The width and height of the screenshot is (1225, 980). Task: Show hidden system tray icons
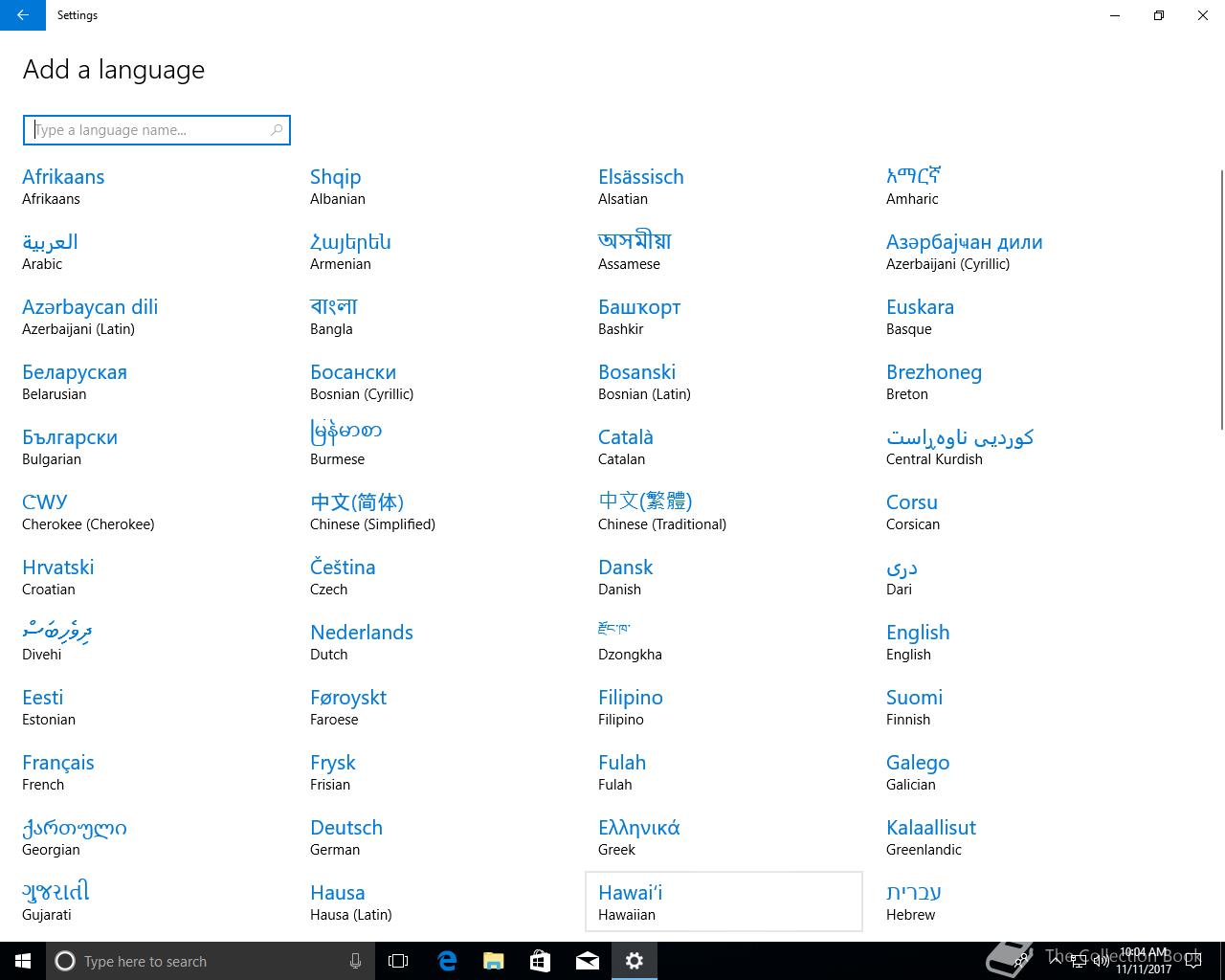click(1055, 960)
